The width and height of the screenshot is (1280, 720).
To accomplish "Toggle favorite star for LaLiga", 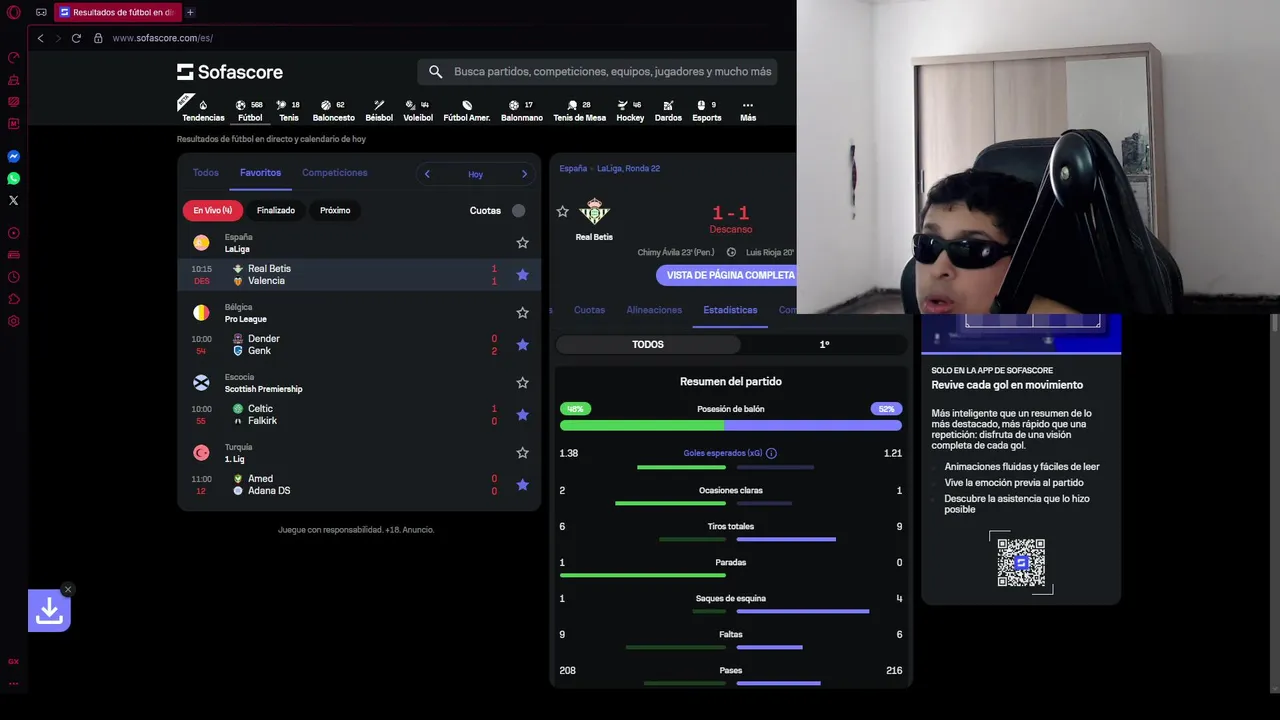I will [522, 243].
